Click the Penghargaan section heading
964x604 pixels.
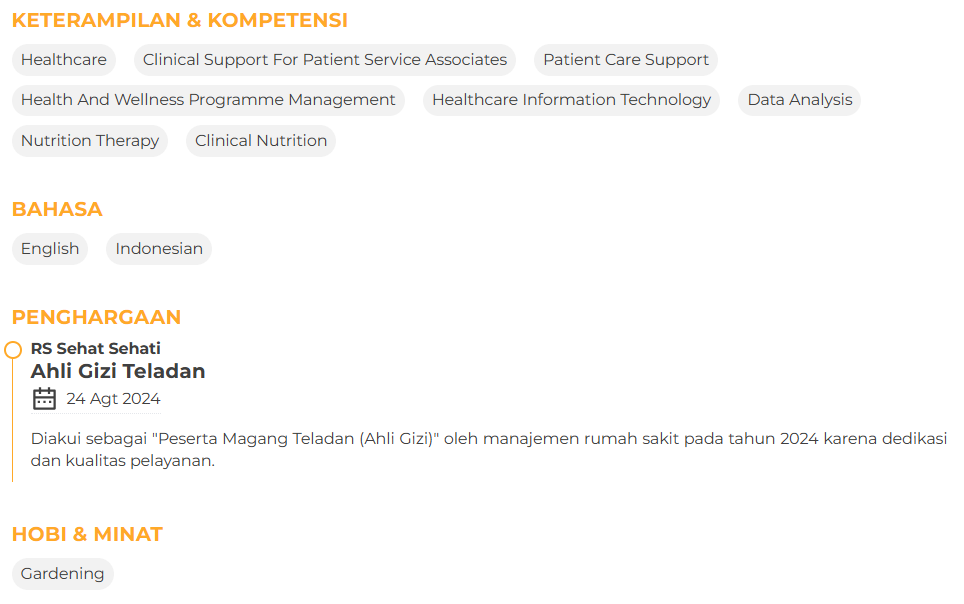(96, 317)
